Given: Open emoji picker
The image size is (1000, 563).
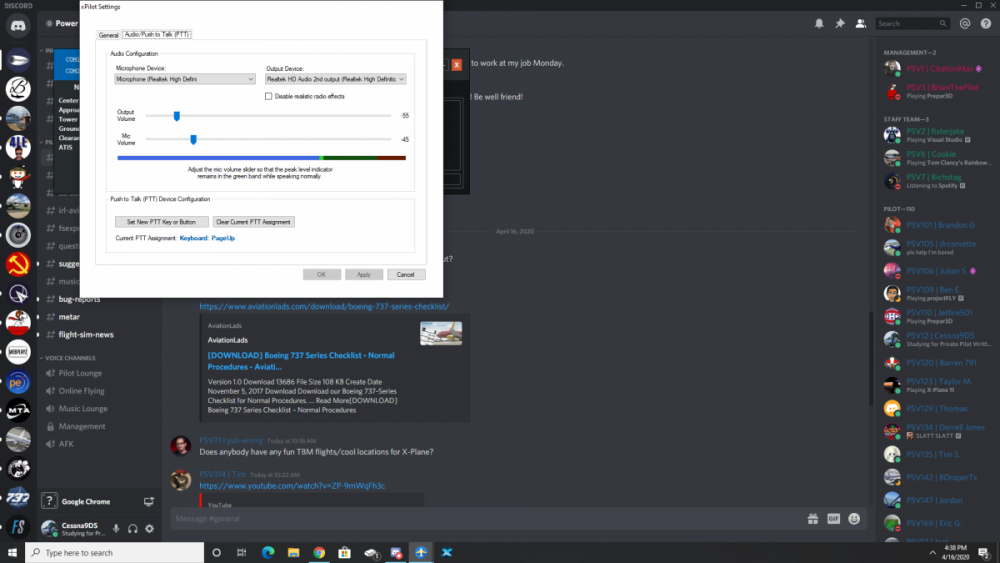Looking at the screenshot, I should [855, 519].
